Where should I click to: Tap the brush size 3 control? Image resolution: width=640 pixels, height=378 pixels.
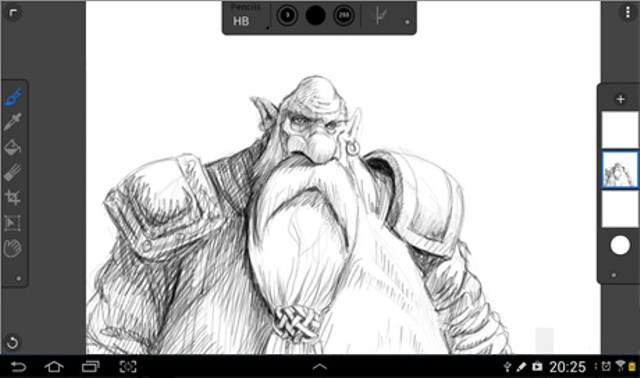click(x=287, y=16)
